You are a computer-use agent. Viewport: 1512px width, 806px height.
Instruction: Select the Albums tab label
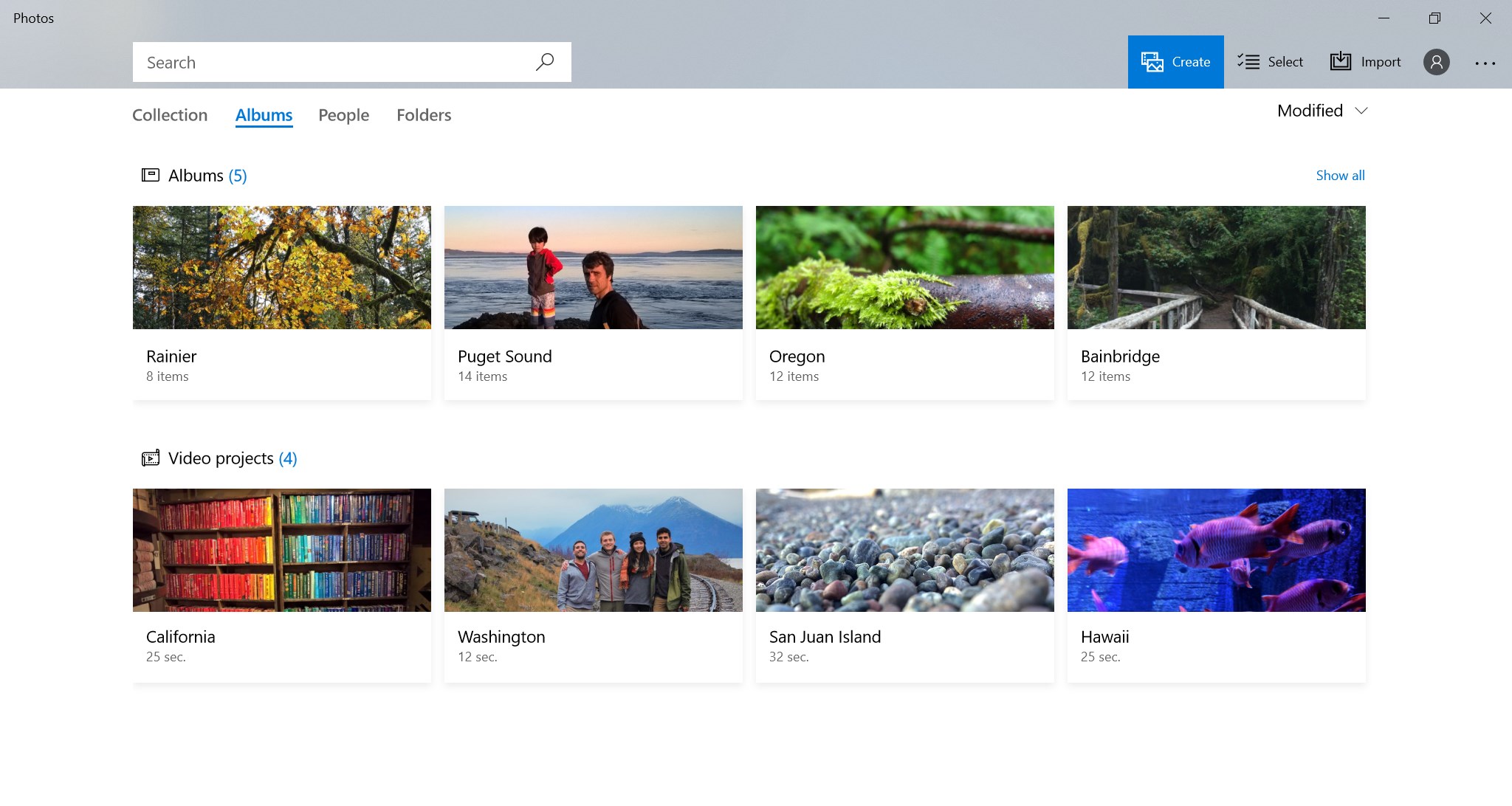[x=264, y=115]
